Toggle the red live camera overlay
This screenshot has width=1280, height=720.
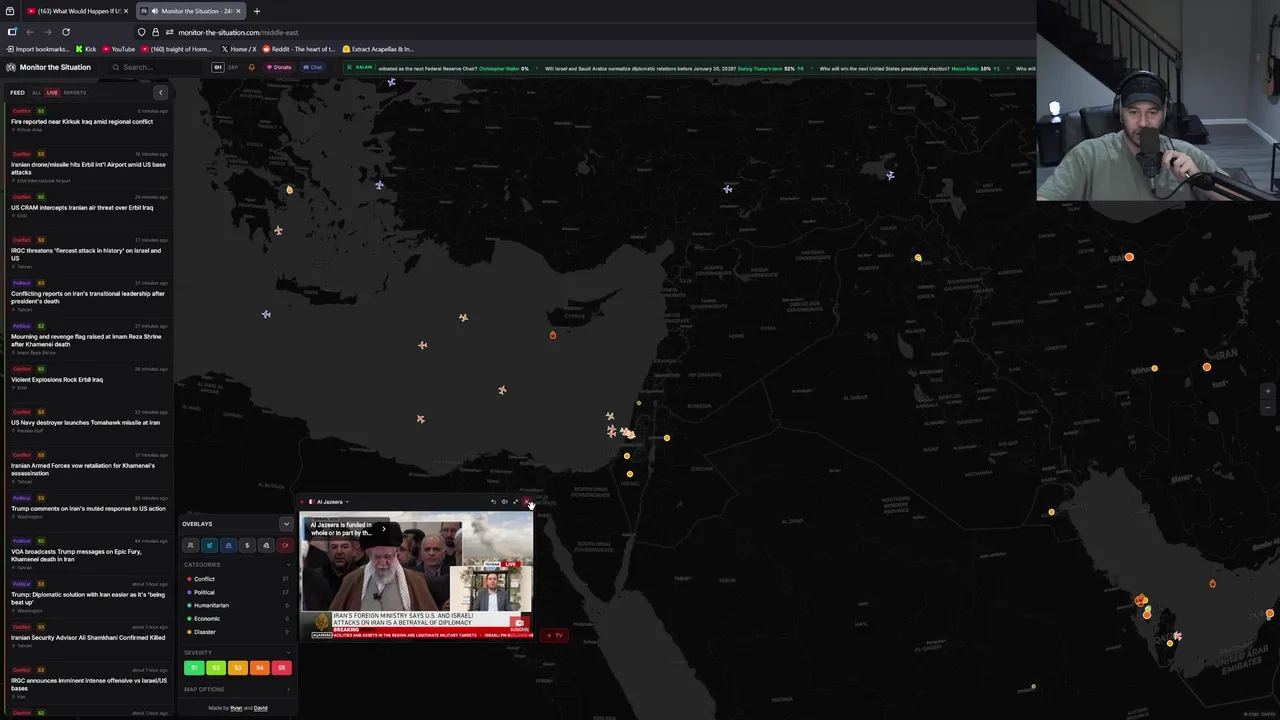[285, 545]
